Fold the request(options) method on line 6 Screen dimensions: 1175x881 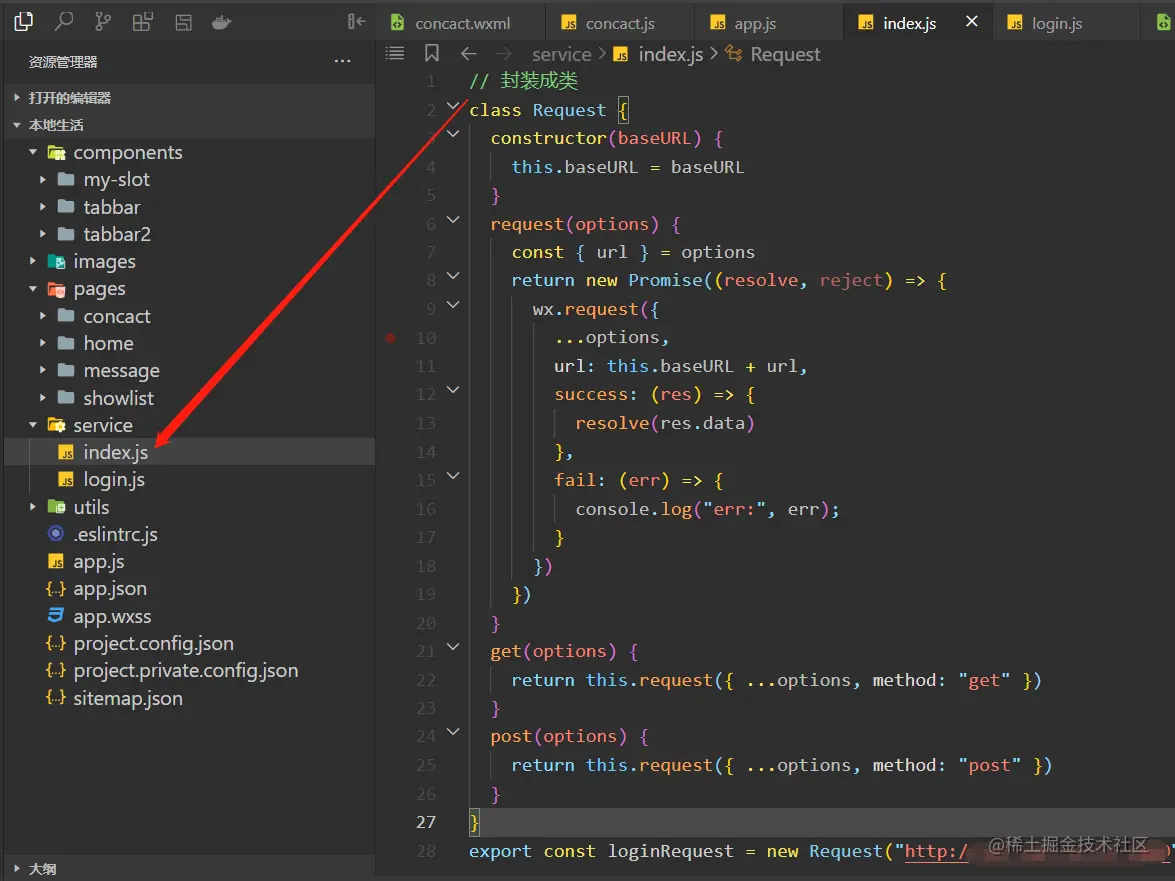[x=453, y=220]
